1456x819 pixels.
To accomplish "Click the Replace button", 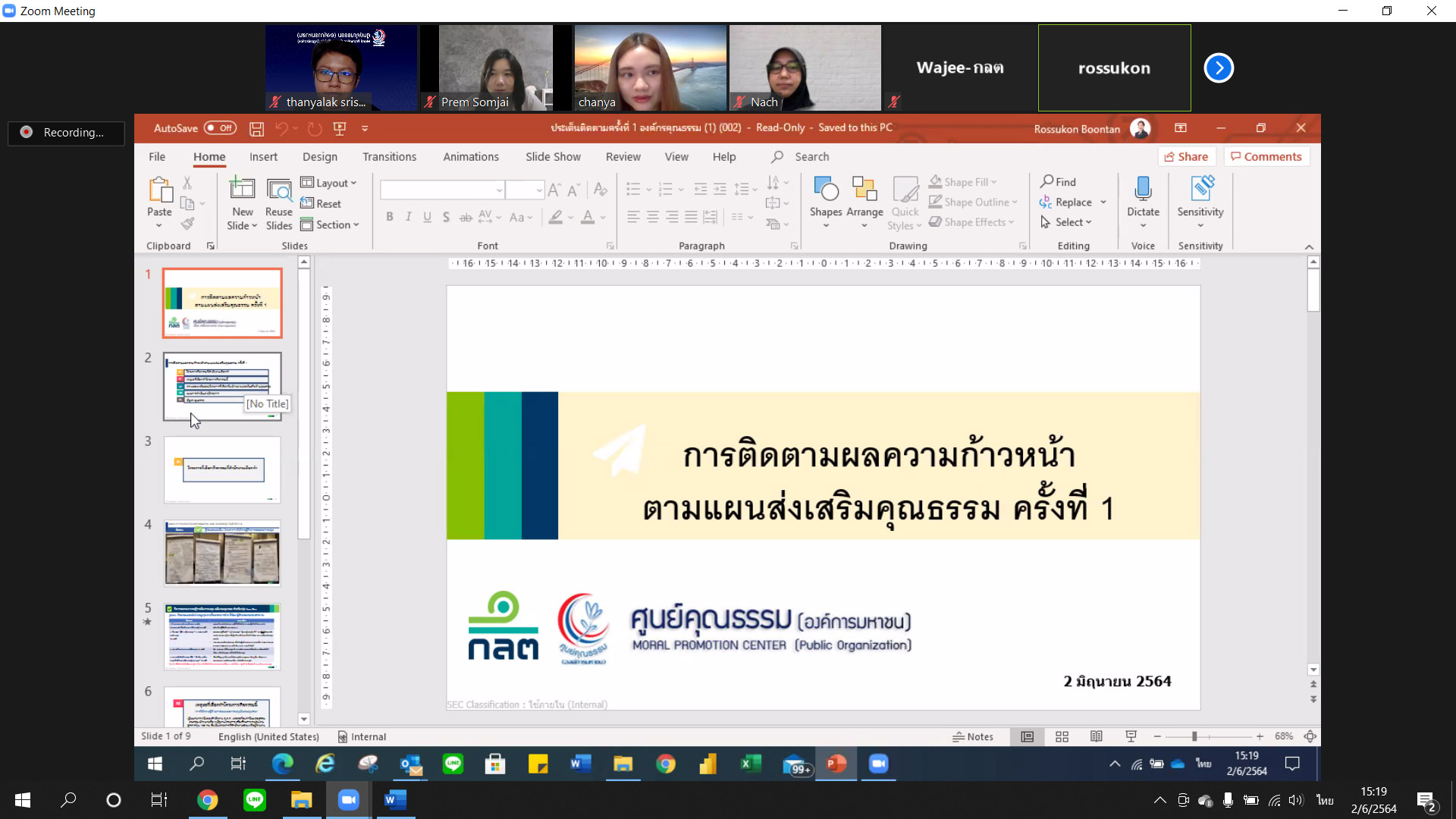I will tap(1066, 202).
